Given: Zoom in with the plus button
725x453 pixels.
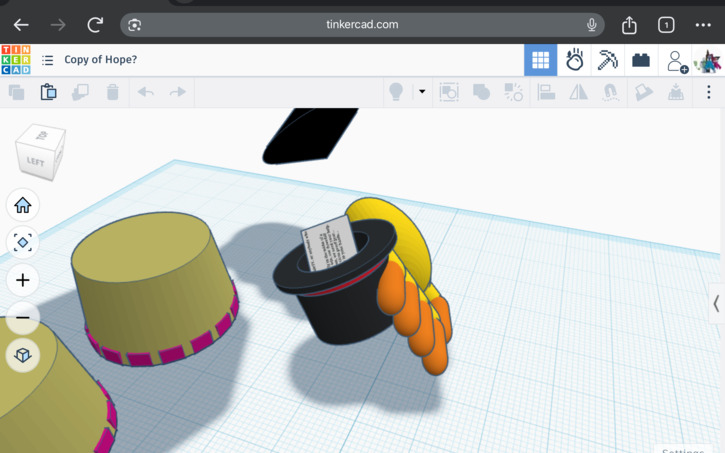Looking at the screenshot, I should coord(23,280).
